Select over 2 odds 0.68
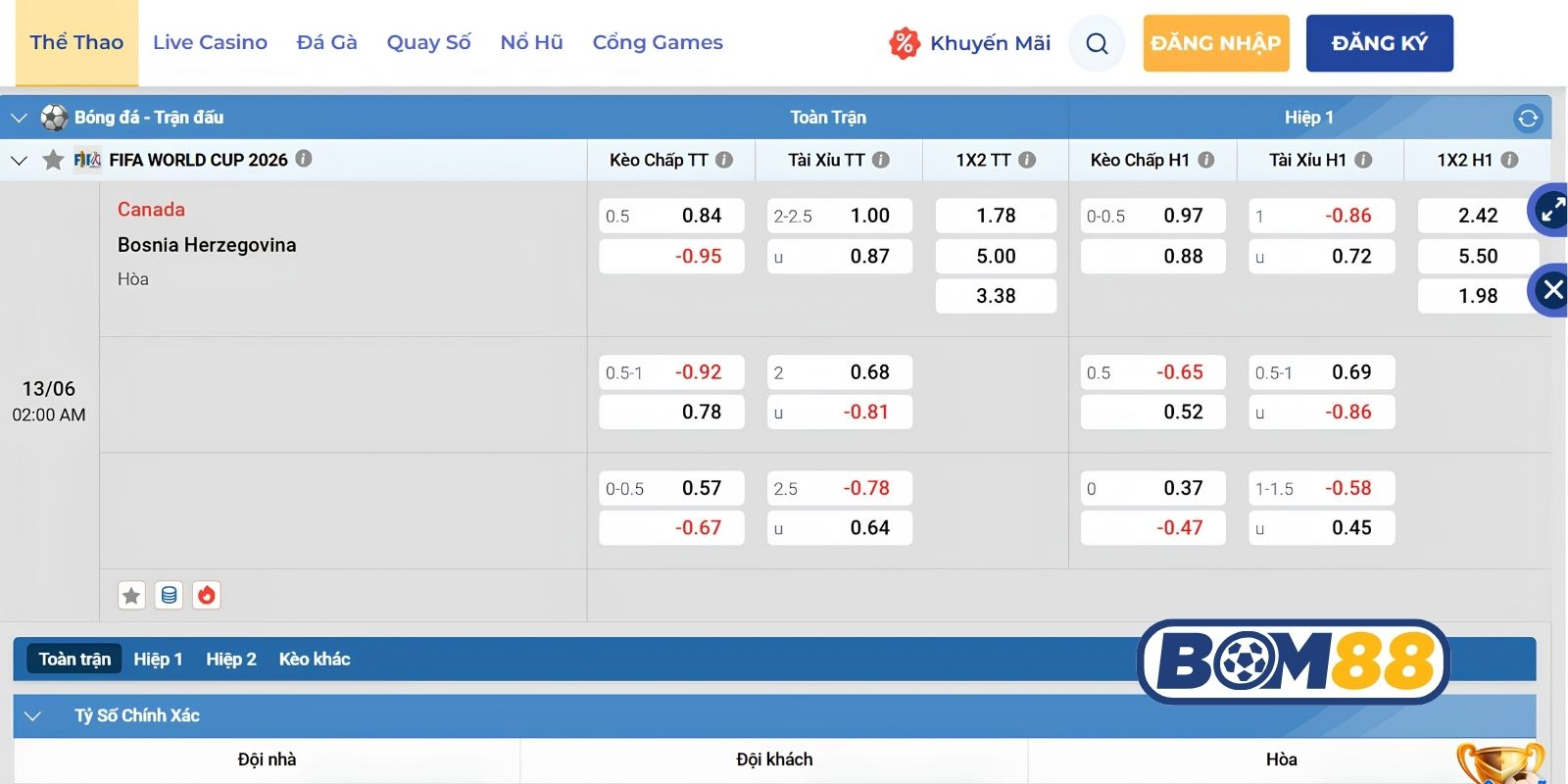Screen dimensions: 1568x784 coord(839,372)
